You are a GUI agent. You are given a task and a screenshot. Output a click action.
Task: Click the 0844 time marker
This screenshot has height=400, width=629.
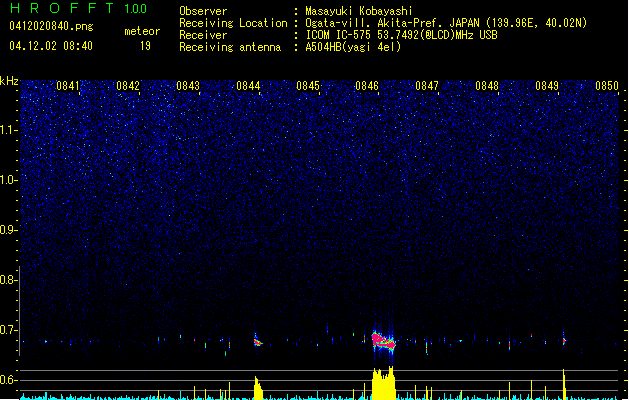[x=248, y=86]
